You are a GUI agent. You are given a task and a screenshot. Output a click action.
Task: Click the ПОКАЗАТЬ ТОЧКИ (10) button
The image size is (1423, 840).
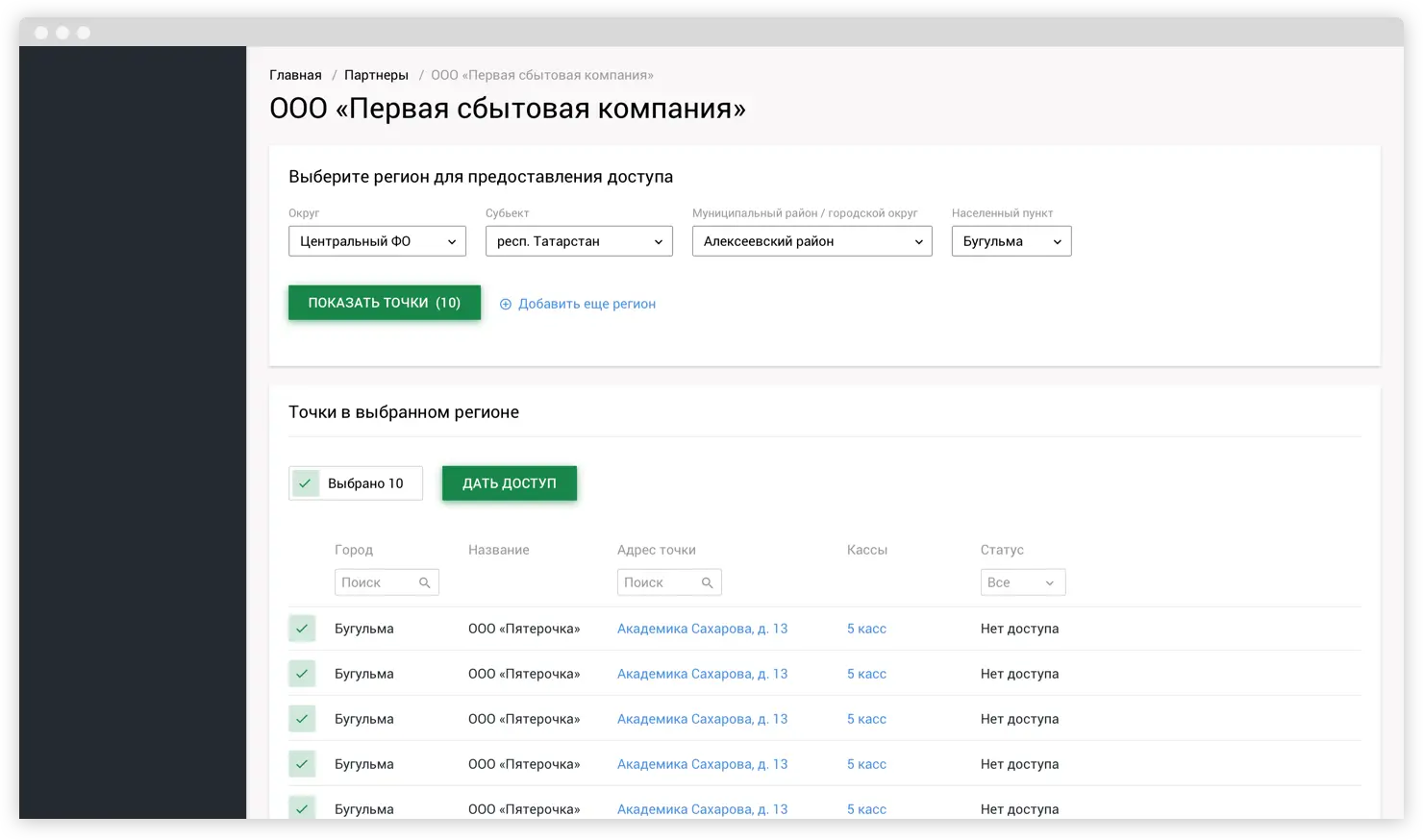(x=385, y=303)
